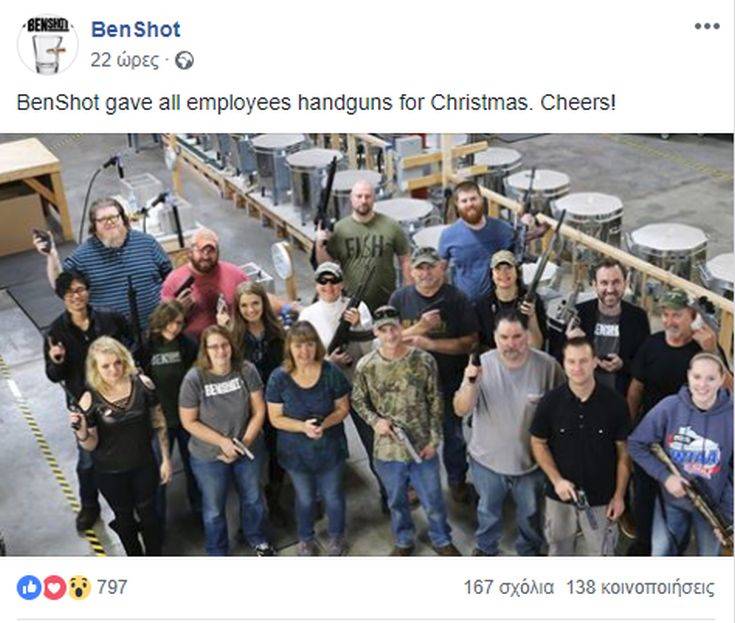Open the 138 κοινοποιήσεις shares link

pyautogui.click(x=640, y=587)
